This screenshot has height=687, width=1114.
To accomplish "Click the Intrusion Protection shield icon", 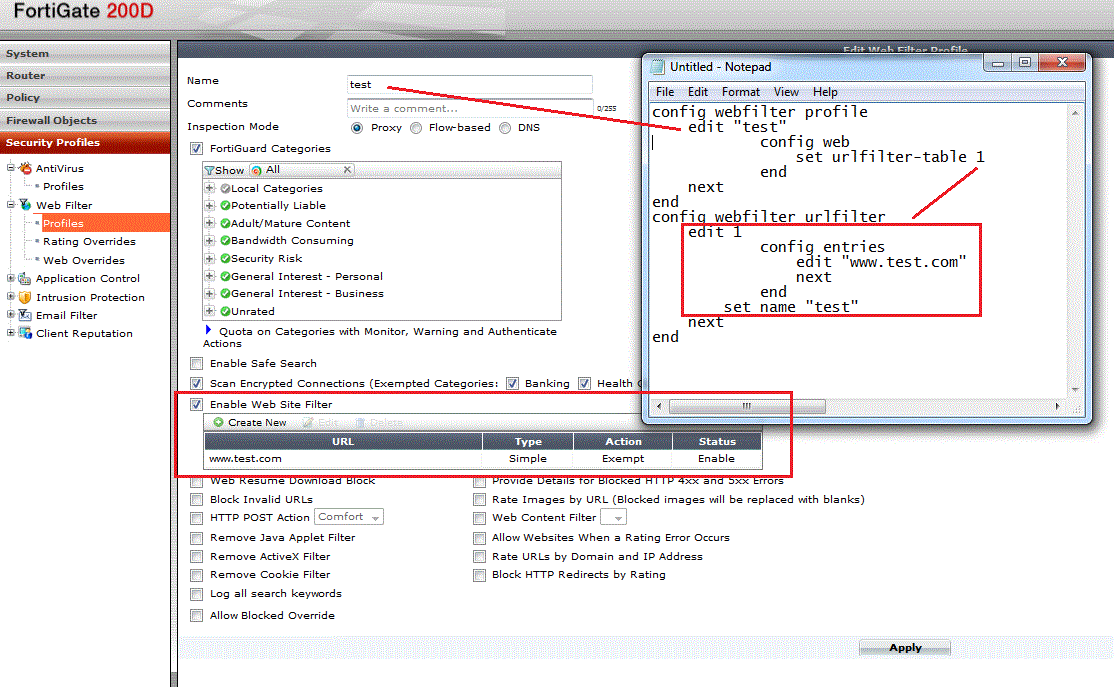I will point(26,297).
